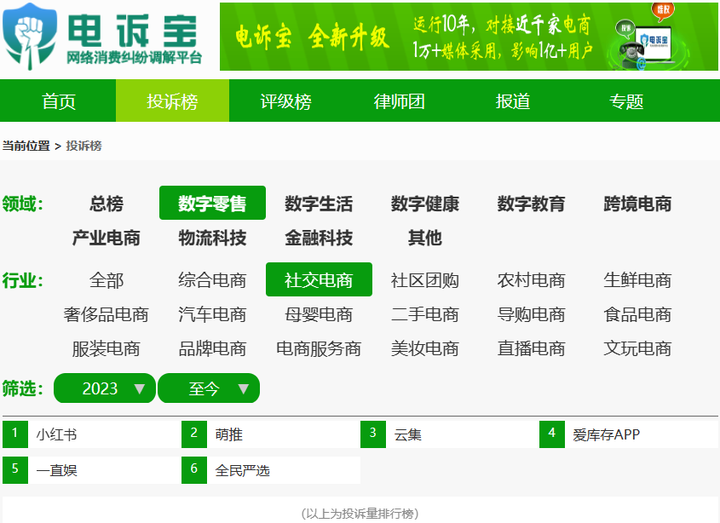Select the 总榜 domain filter
This screenshot has width=720, height=523.
pyautogui.click(x=106, y=203)
